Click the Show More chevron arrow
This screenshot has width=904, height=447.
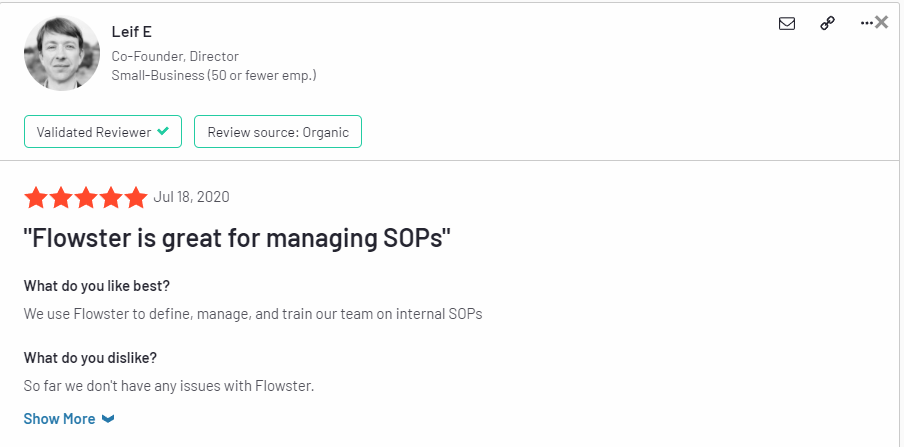pos(108,419)
